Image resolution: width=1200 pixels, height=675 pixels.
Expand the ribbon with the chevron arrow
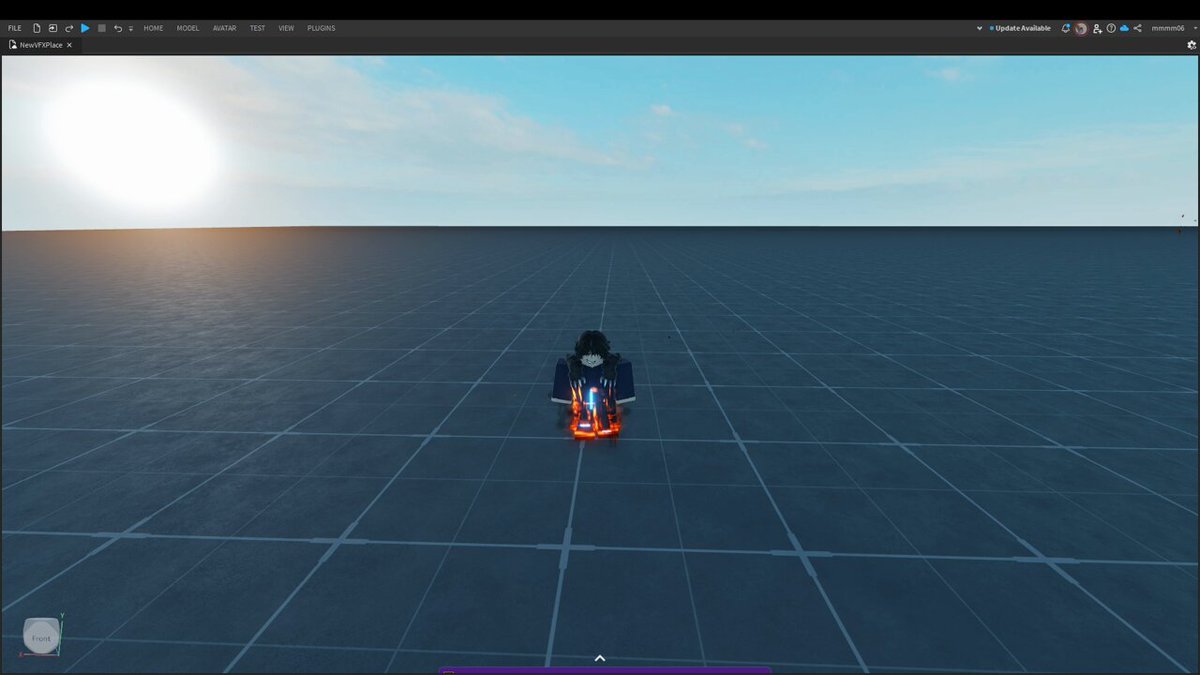coord(979,28)
